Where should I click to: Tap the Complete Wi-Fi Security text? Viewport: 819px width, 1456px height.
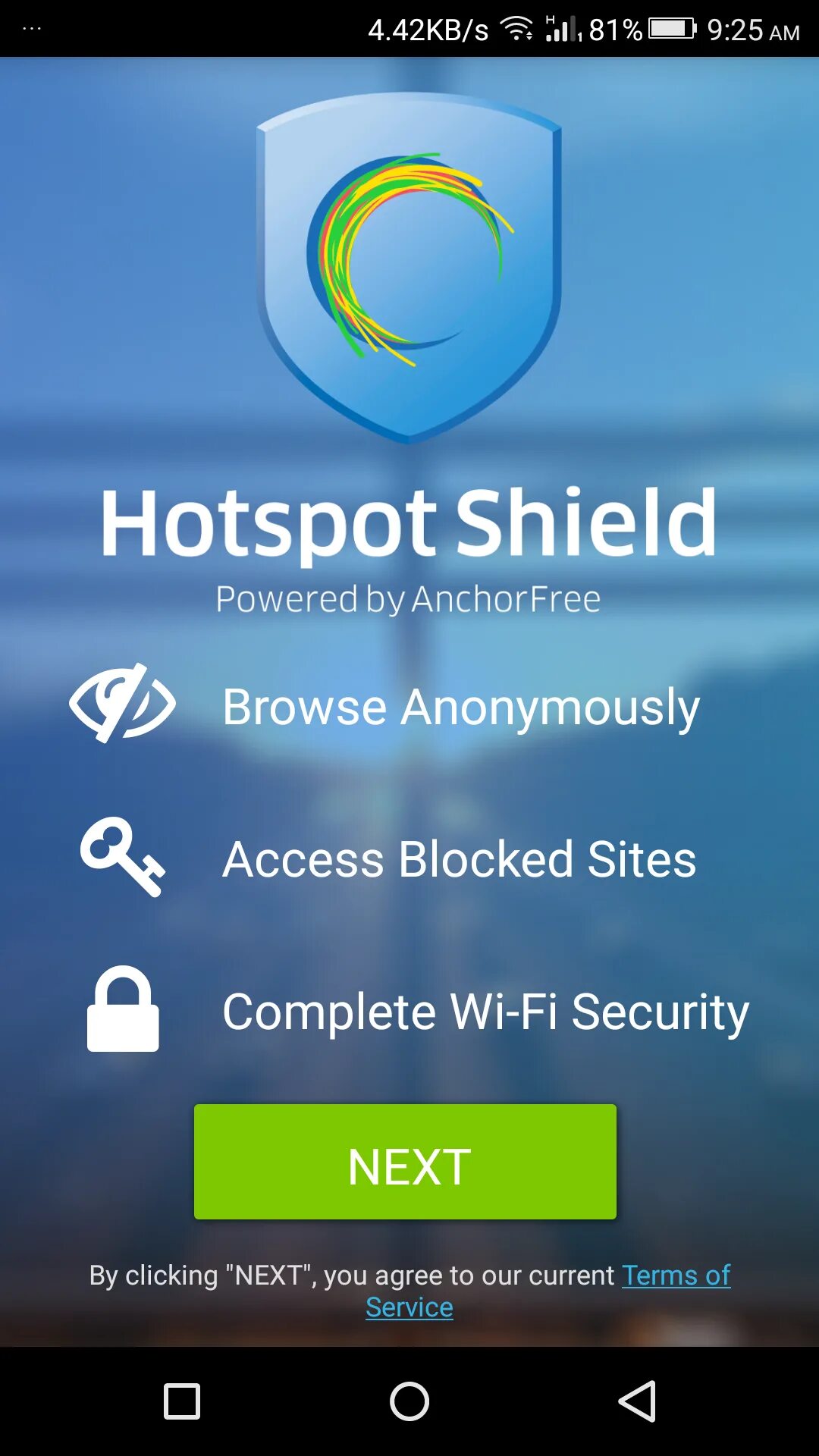coord(485,1012)
